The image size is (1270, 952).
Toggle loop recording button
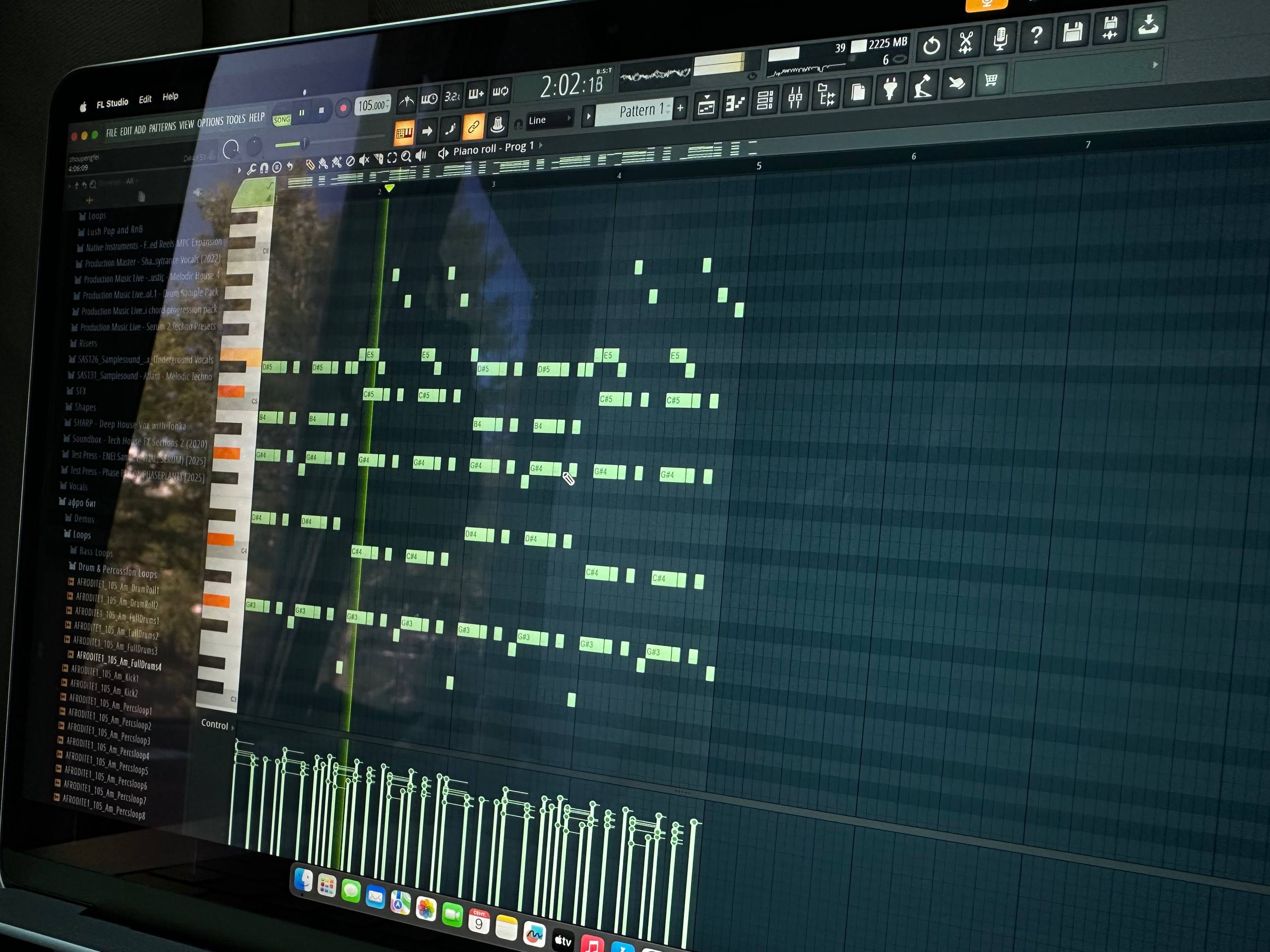click(500, 92)
